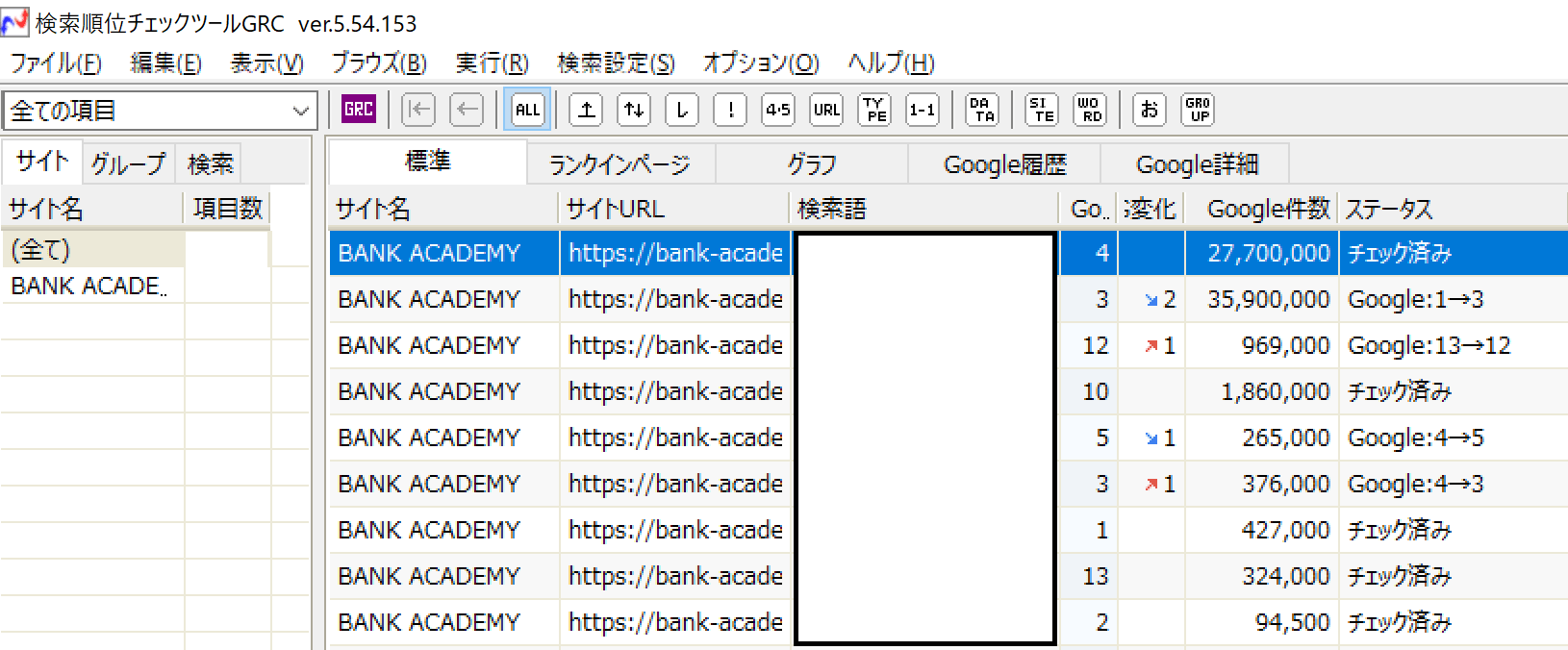Click the Google:4→3 status cell

[1454, 484]
